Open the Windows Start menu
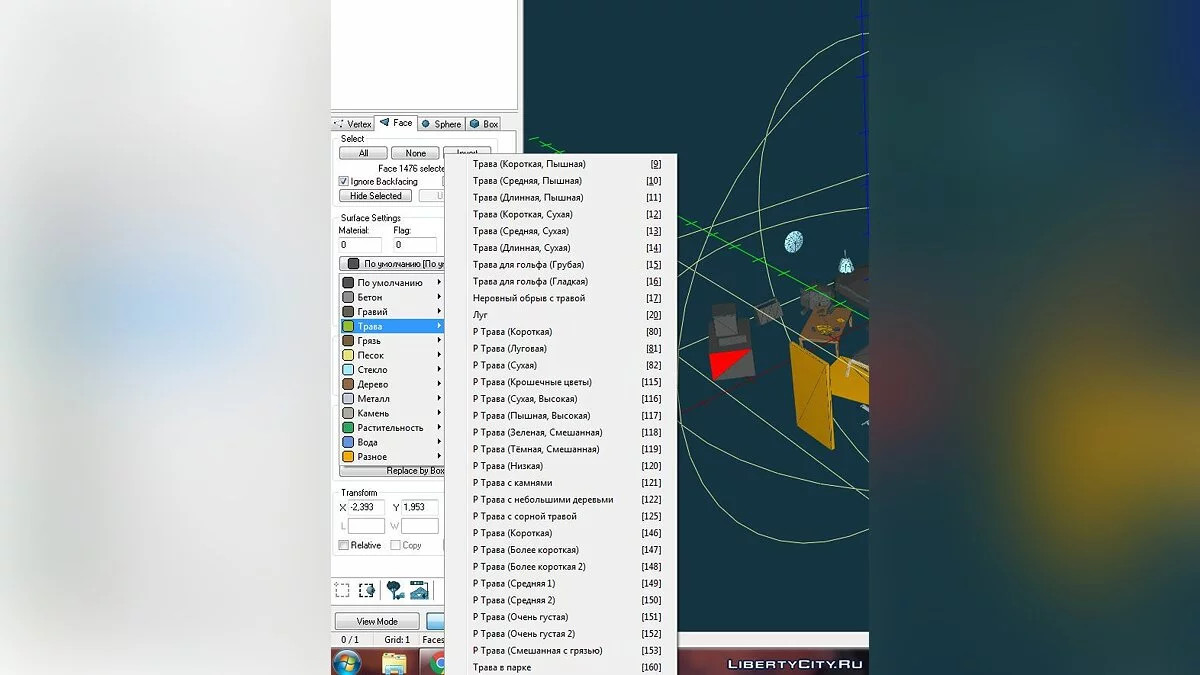1200x675 pixels. 348,662
